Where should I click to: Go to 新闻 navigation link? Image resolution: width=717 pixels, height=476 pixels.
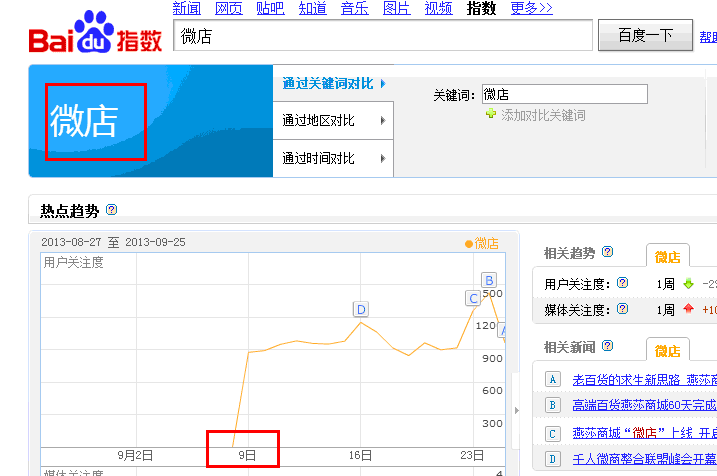[x=187, y=8]
